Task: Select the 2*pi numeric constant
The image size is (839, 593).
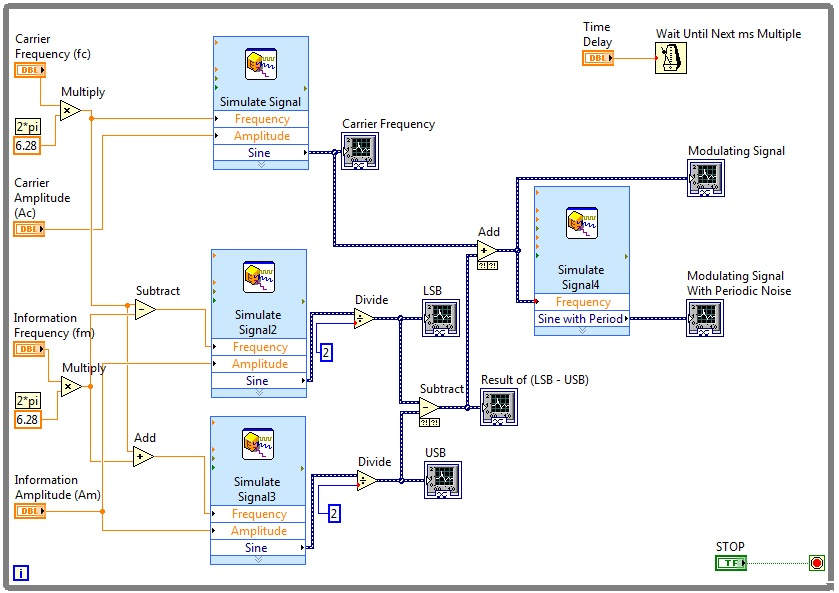Action: pyautogui.click(x=29, y=128)
